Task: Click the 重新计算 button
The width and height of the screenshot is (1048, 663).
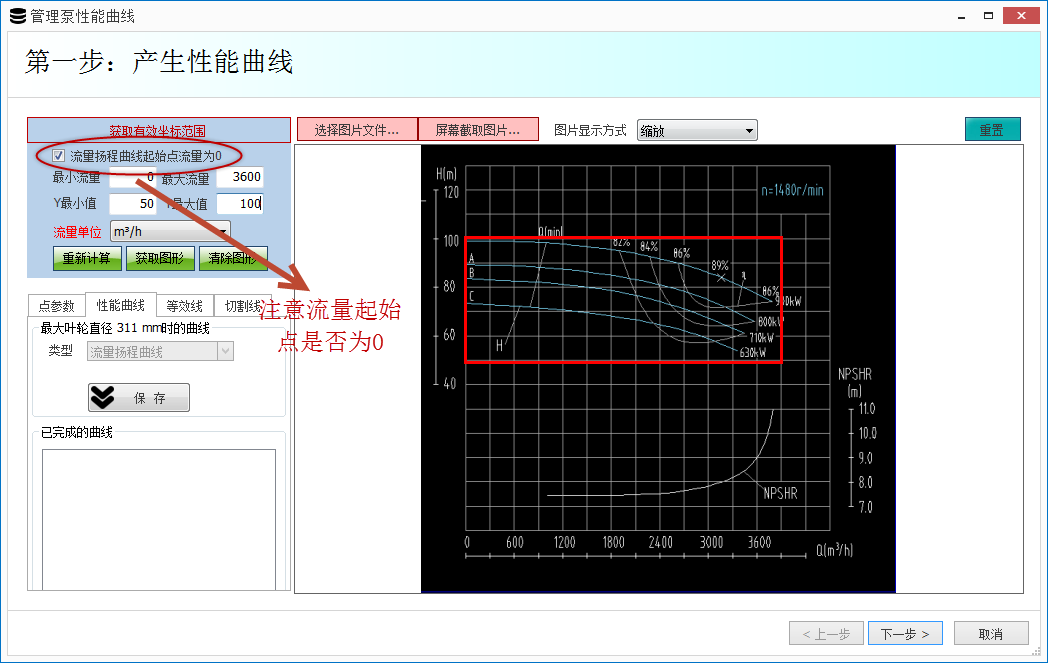Action: (x=87, y=258)
